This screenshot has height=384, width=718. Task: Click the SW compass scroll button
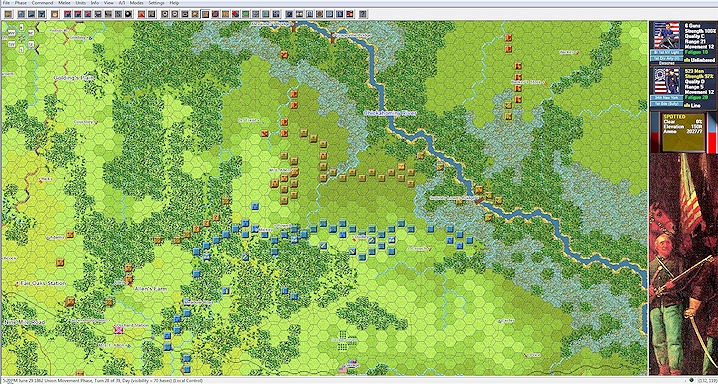click(11, 43)
